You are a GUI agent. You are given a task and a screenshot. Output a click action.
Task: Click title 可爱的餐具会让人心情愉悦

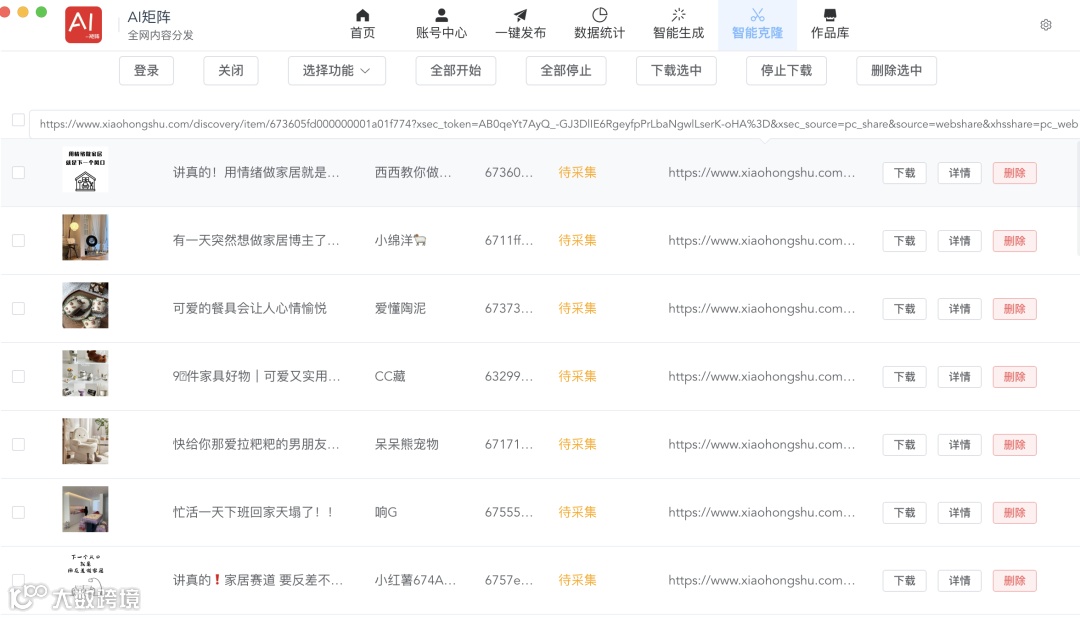point(249,308)
